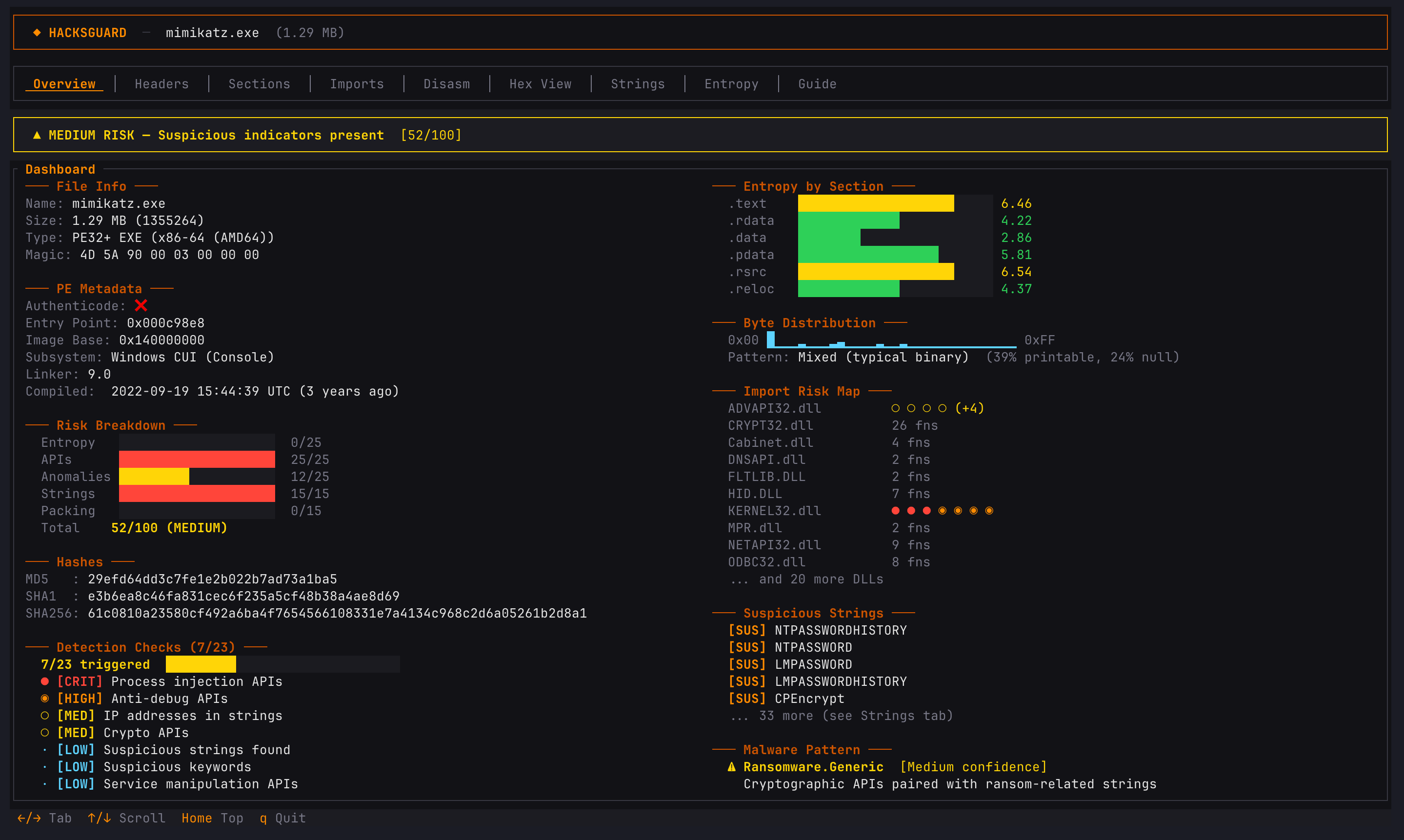Image resolution: width=1404 pixels, height=840 pixels.
Task: Click the Image Base value 0x140000000
Action: 162,340
